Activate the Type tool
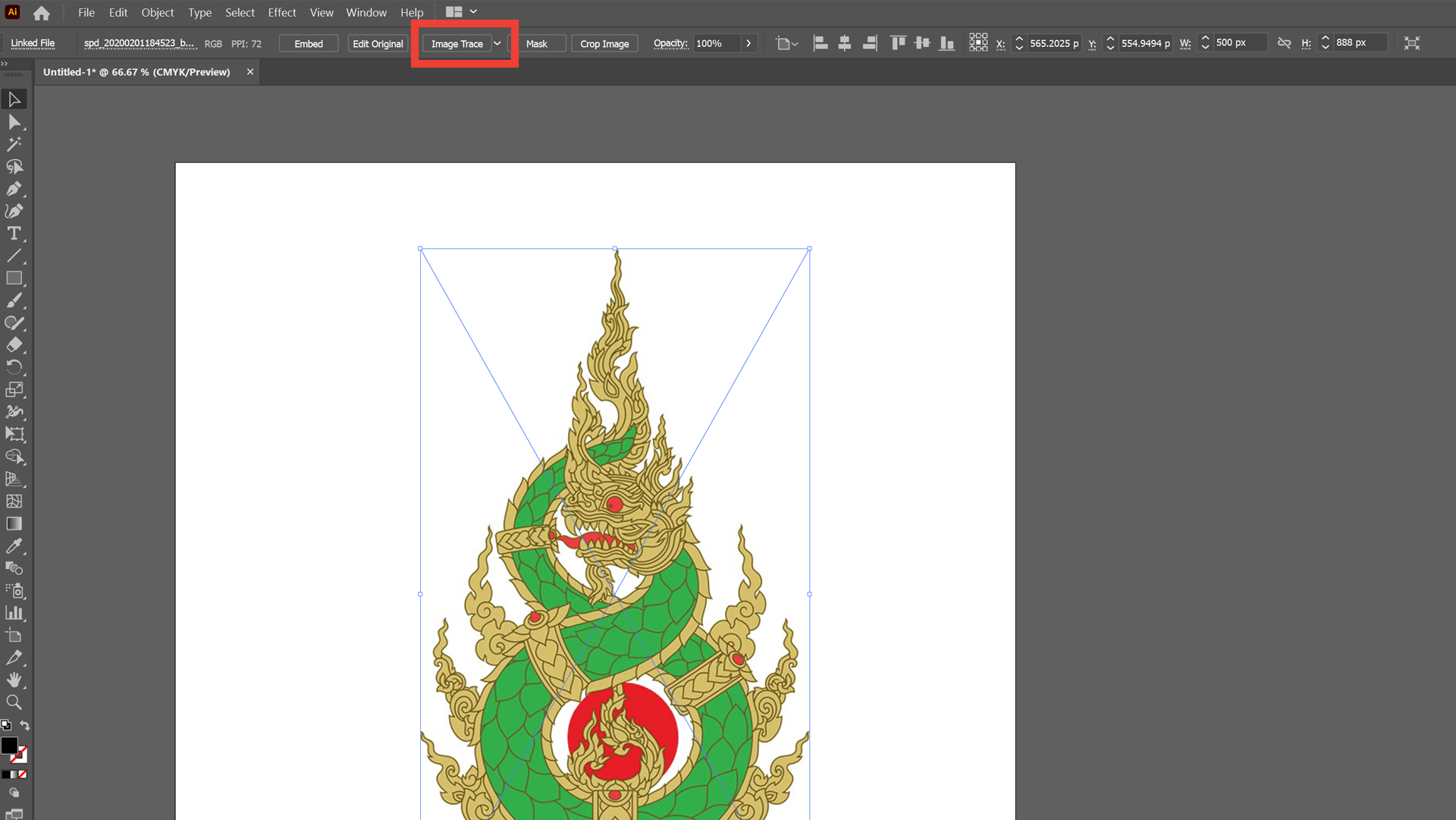Screen dimensions: 1456x820 pyautogui.click(x=14, y=234)
